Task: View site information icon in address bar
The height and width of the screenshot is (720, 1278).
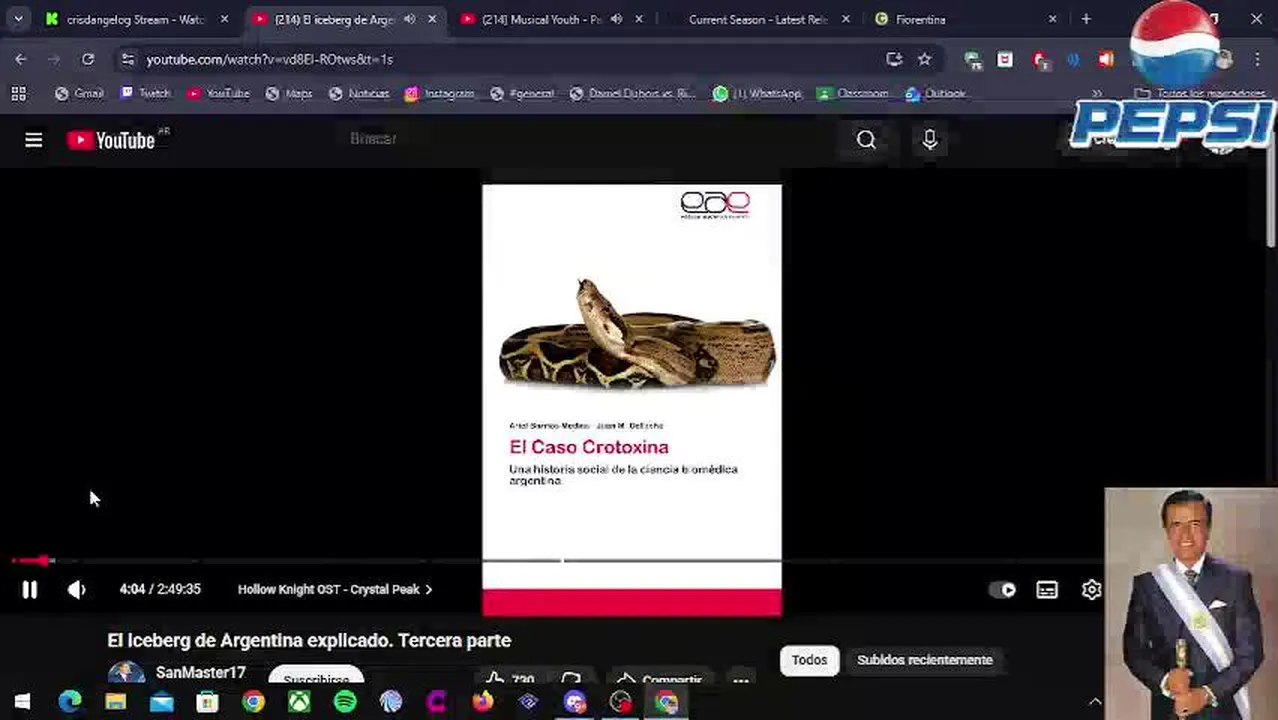Action: (127, 60)
